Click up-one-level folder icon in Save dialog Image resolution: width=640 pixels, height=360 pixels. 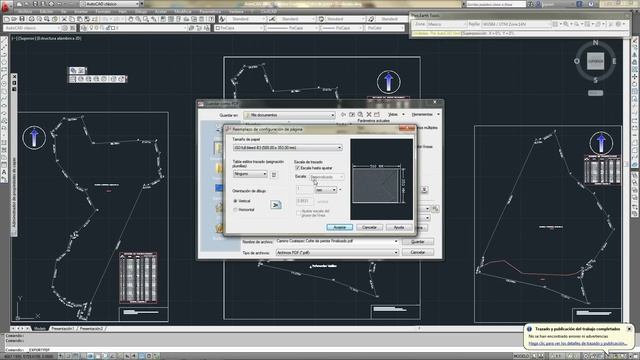(352, 115)
